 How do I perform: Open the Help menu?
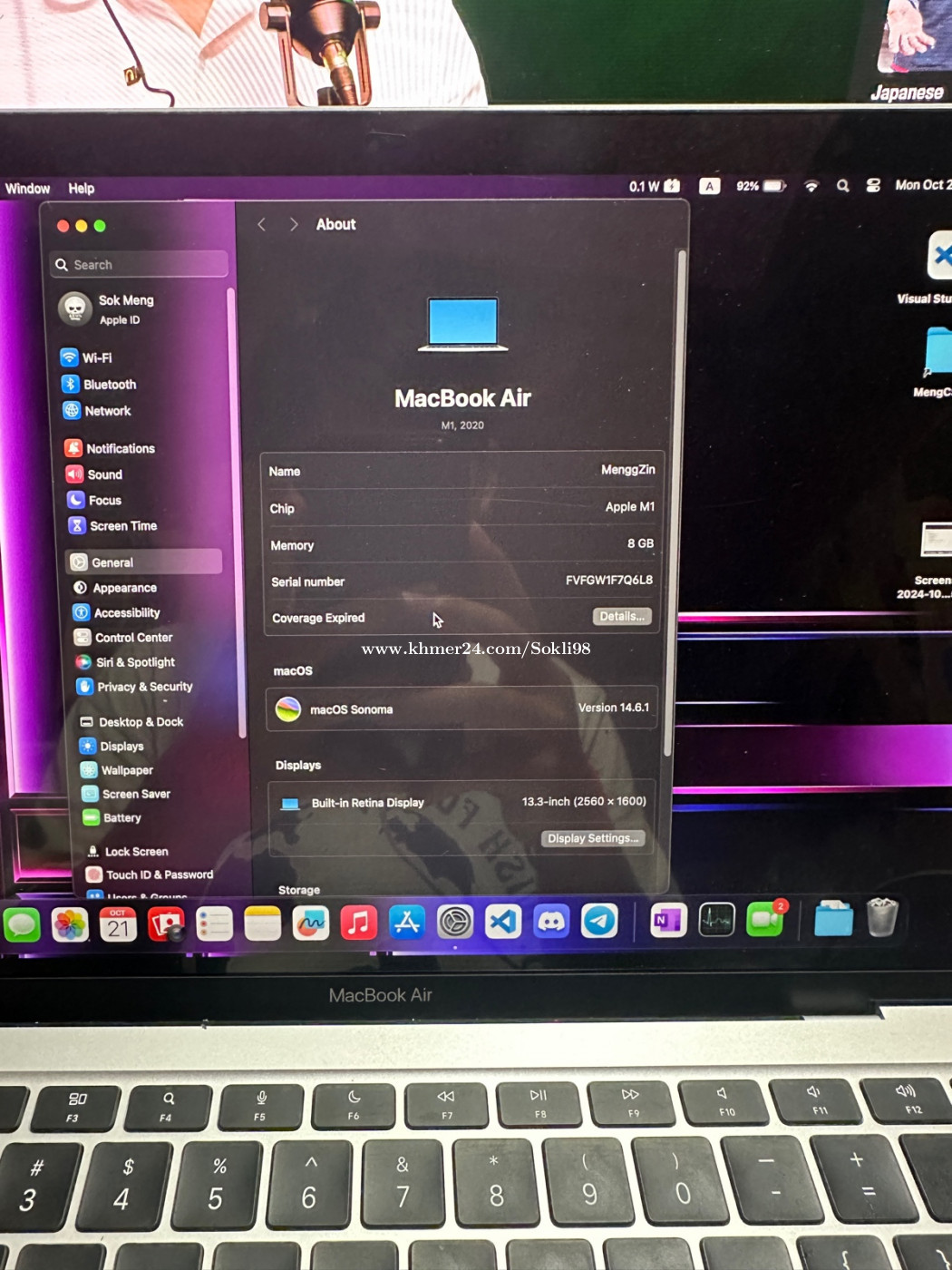pos(82,189)
